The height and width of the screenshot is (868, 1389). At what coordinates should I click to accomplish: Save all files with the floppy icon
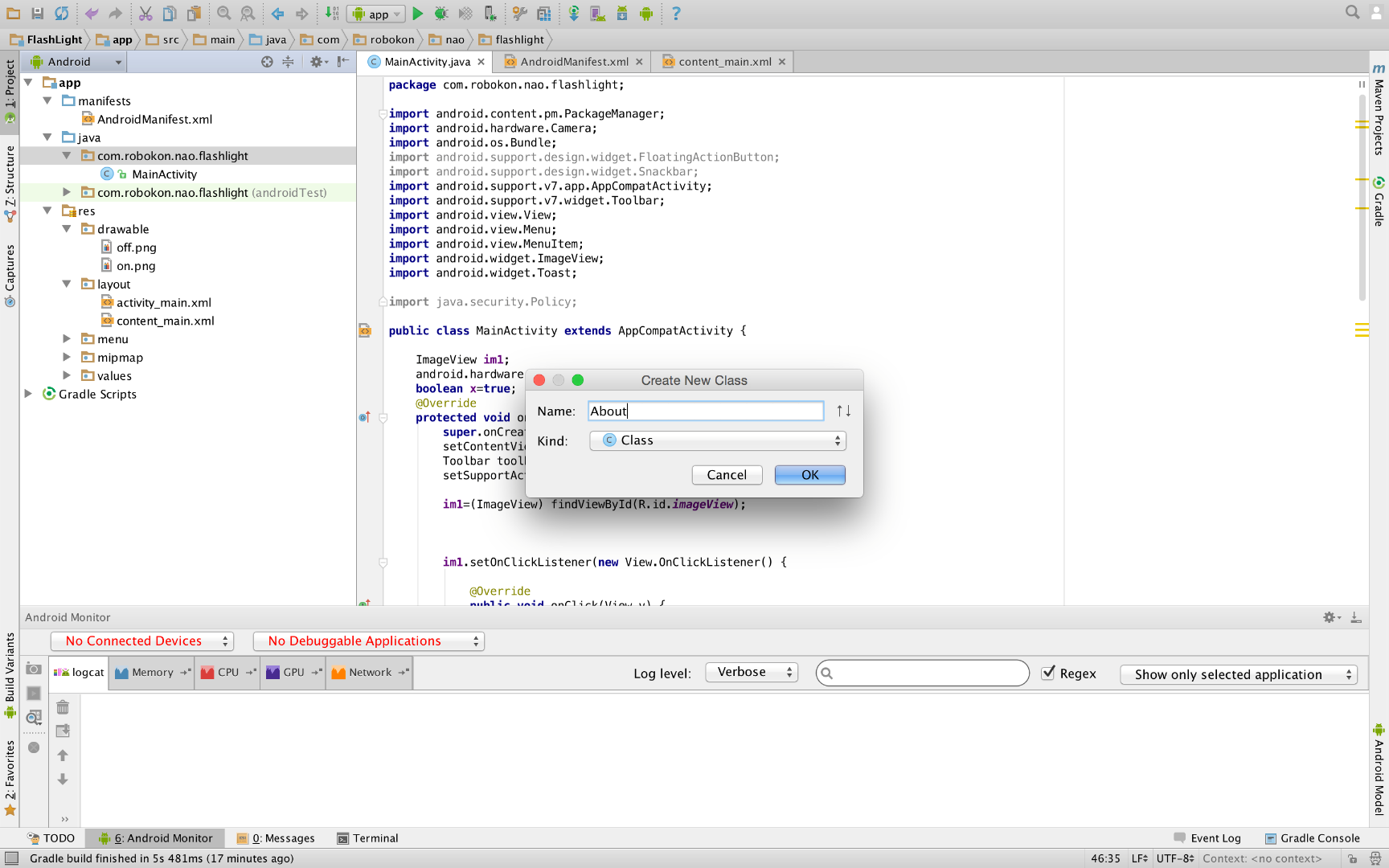pyautogui.click(x=37, y=14)
